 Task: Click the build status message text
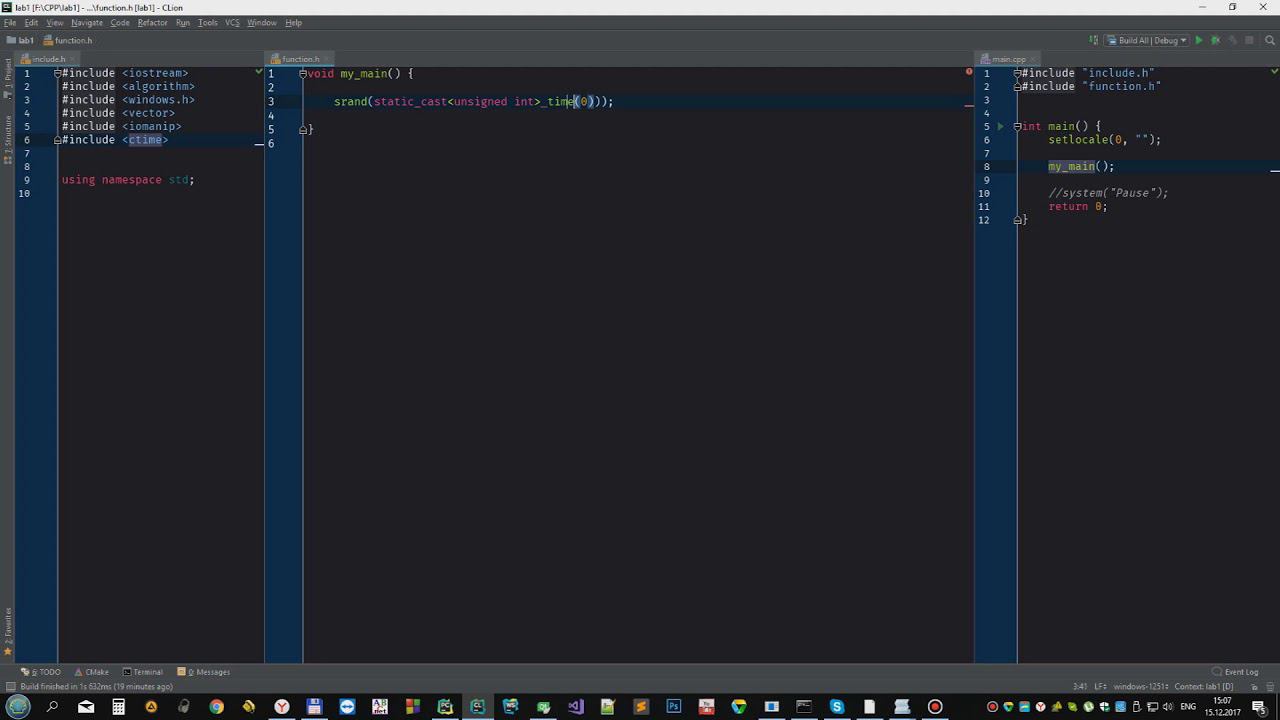click(96, 687)
